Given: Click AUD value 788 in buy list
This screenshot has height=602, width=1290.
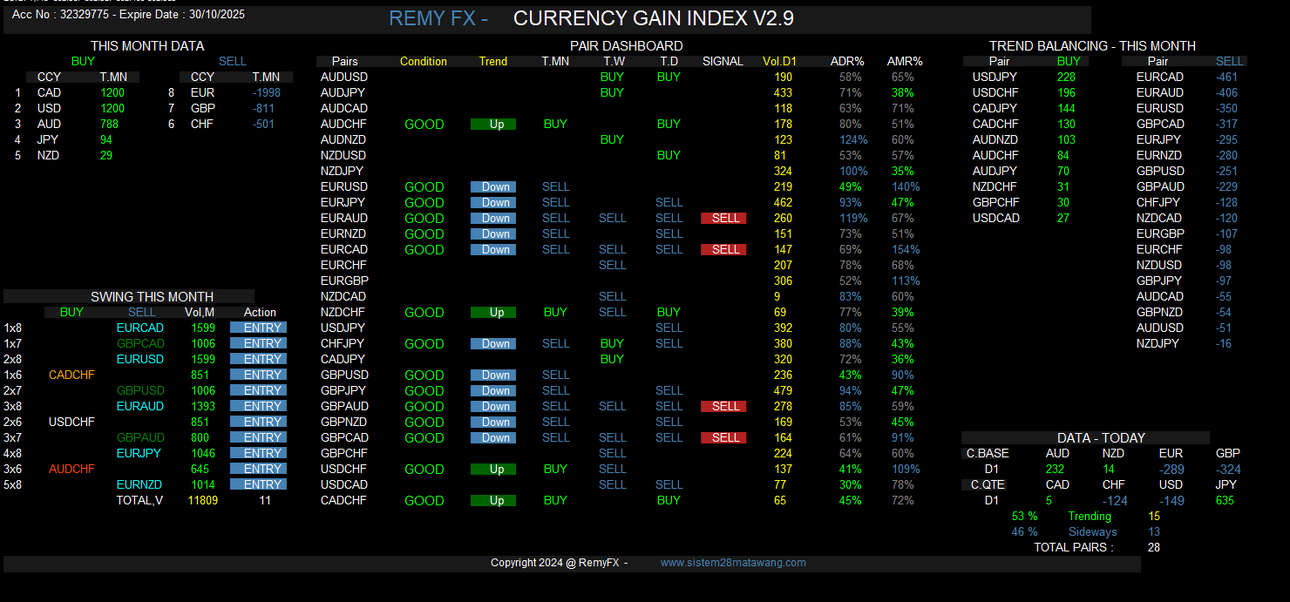Looking at the screenshot, I should 110,124.
